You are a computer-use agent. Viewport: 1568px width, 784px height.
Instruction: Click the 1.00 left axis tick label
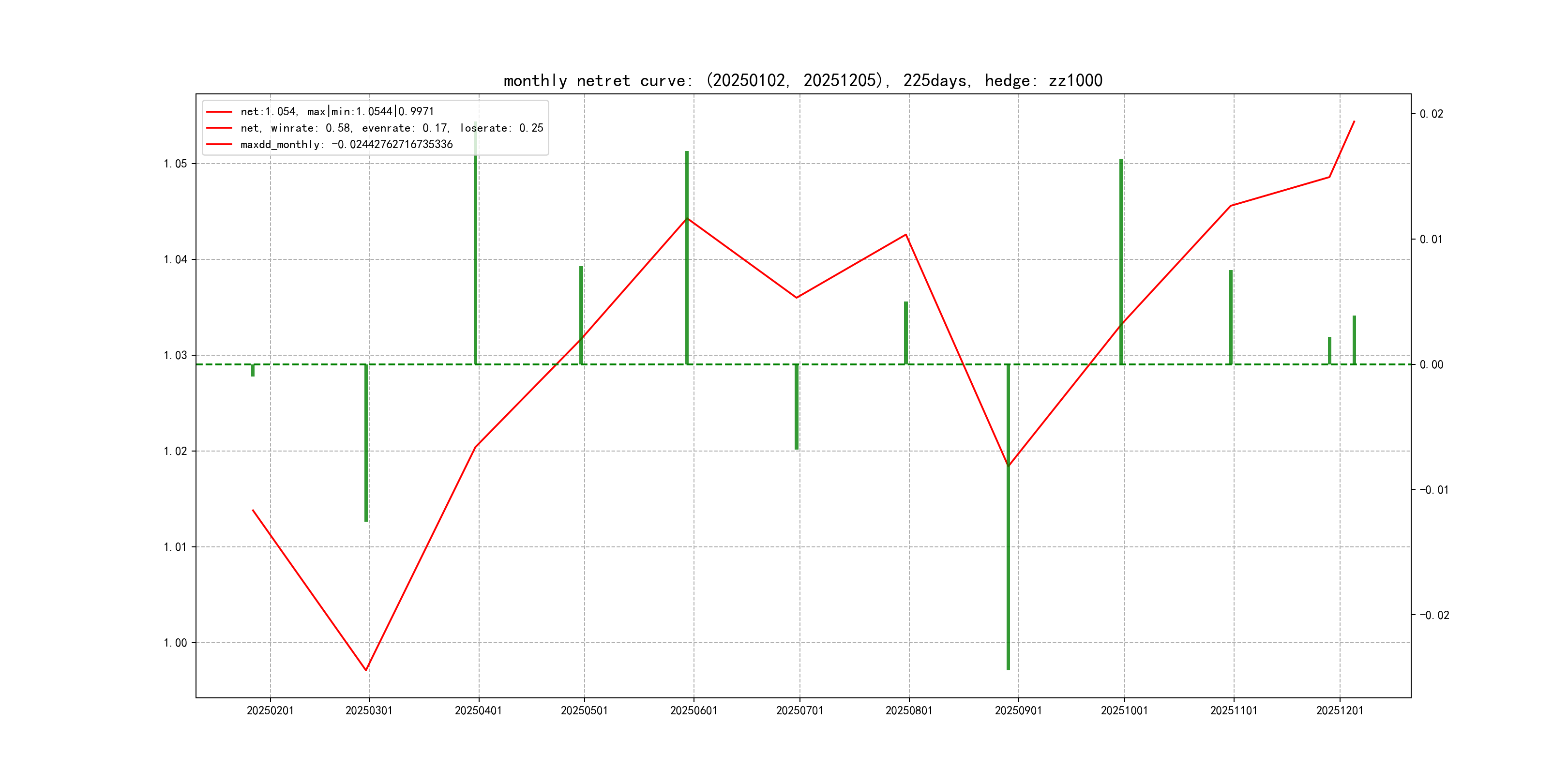pos(175,643)
